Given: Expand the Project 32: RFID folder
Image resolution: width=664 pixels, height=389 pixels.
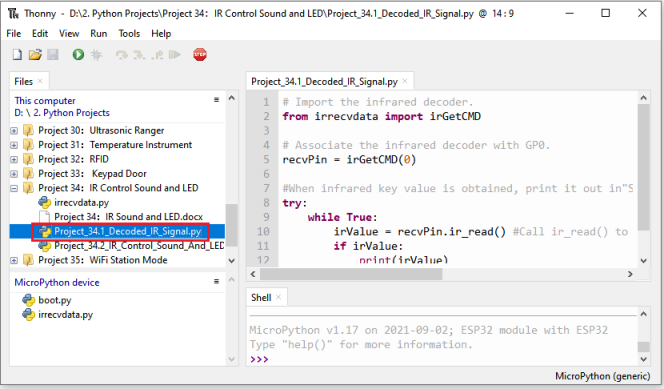Looking at the screenshot, I should click(14, 160).
